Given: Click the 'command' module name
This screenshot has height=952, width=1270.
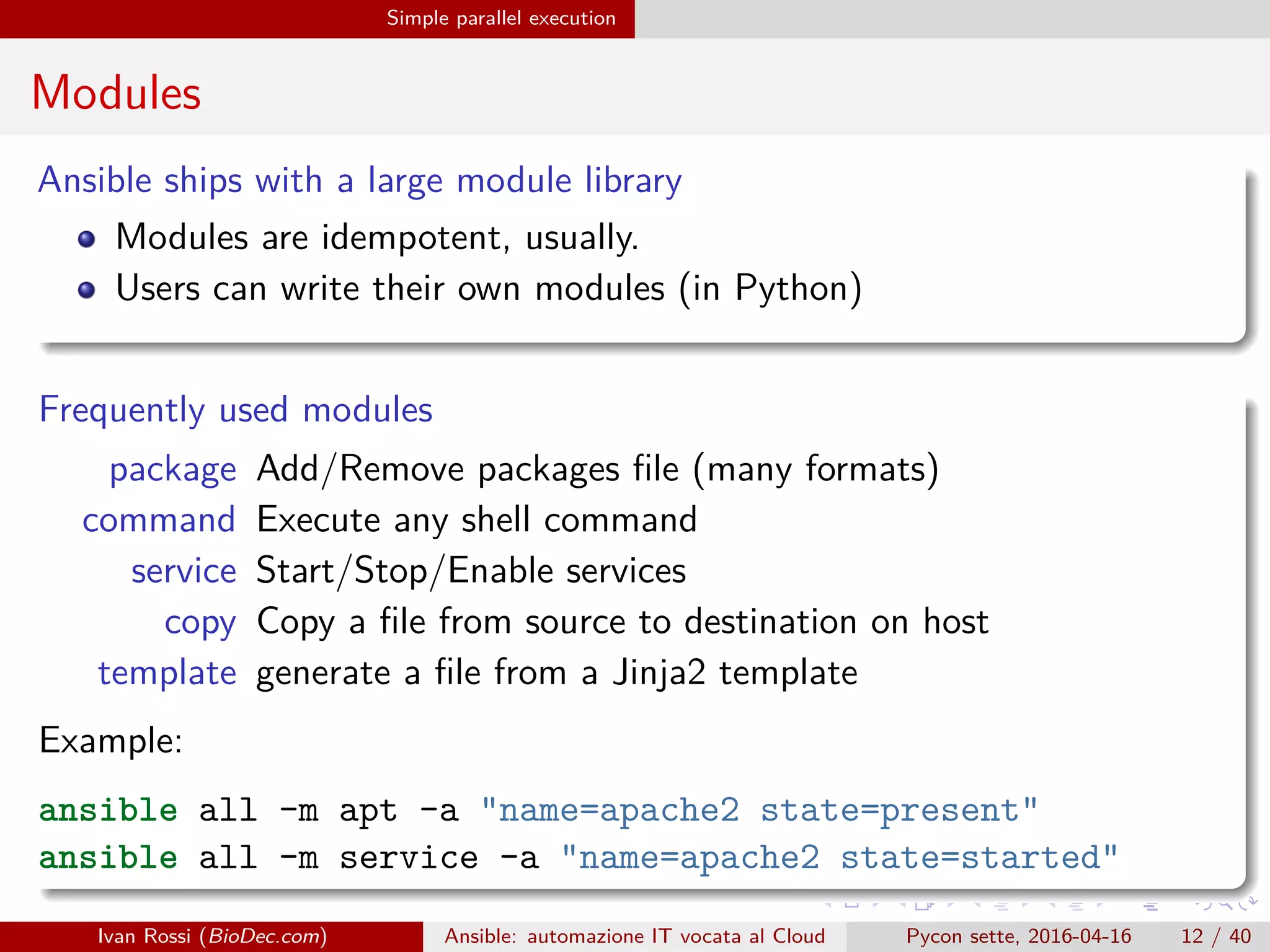Looking at the screenshot, I should (x=159, y=520).
